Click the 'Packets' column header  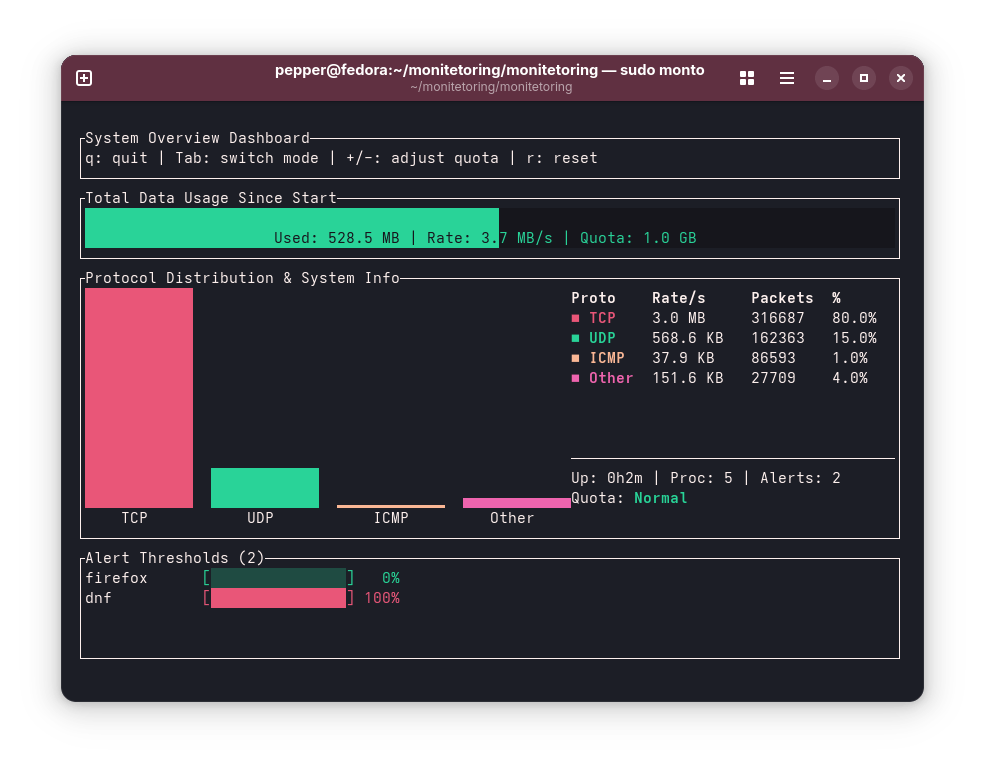pyautogui.click(x=782, y=298)
